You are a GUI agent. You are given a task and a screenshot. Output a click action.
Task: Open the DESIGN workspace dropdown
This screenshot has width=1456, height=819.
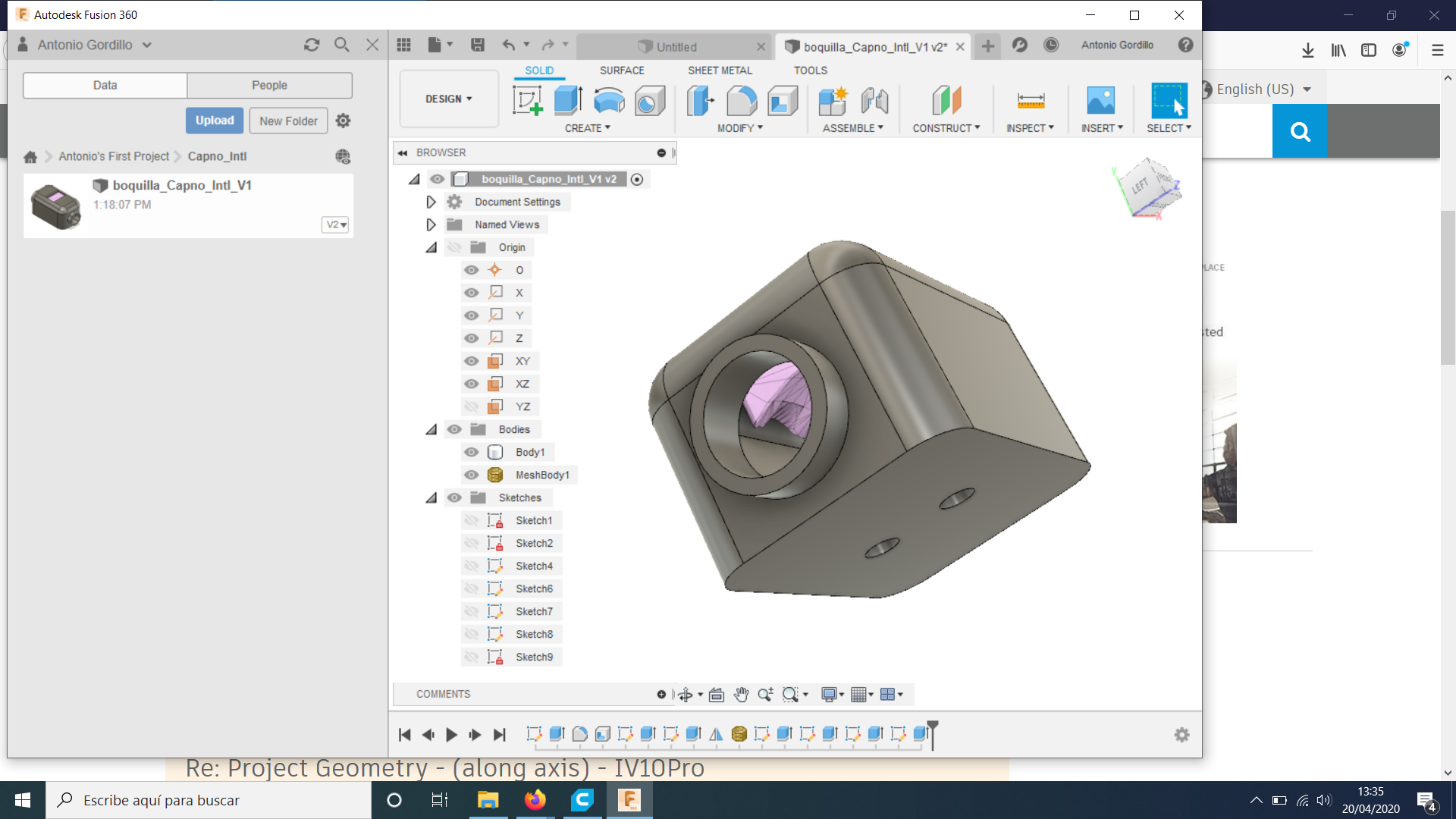[x=448, y=99]
